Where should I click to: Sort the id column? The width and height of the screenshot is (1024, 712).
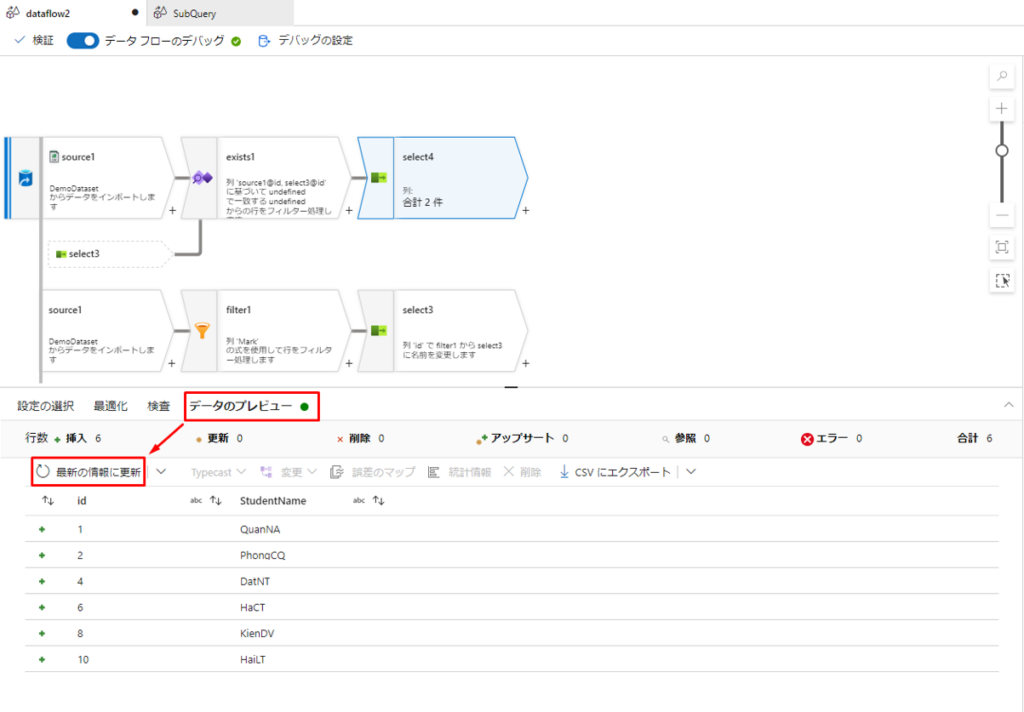click(x=216, y=501)
